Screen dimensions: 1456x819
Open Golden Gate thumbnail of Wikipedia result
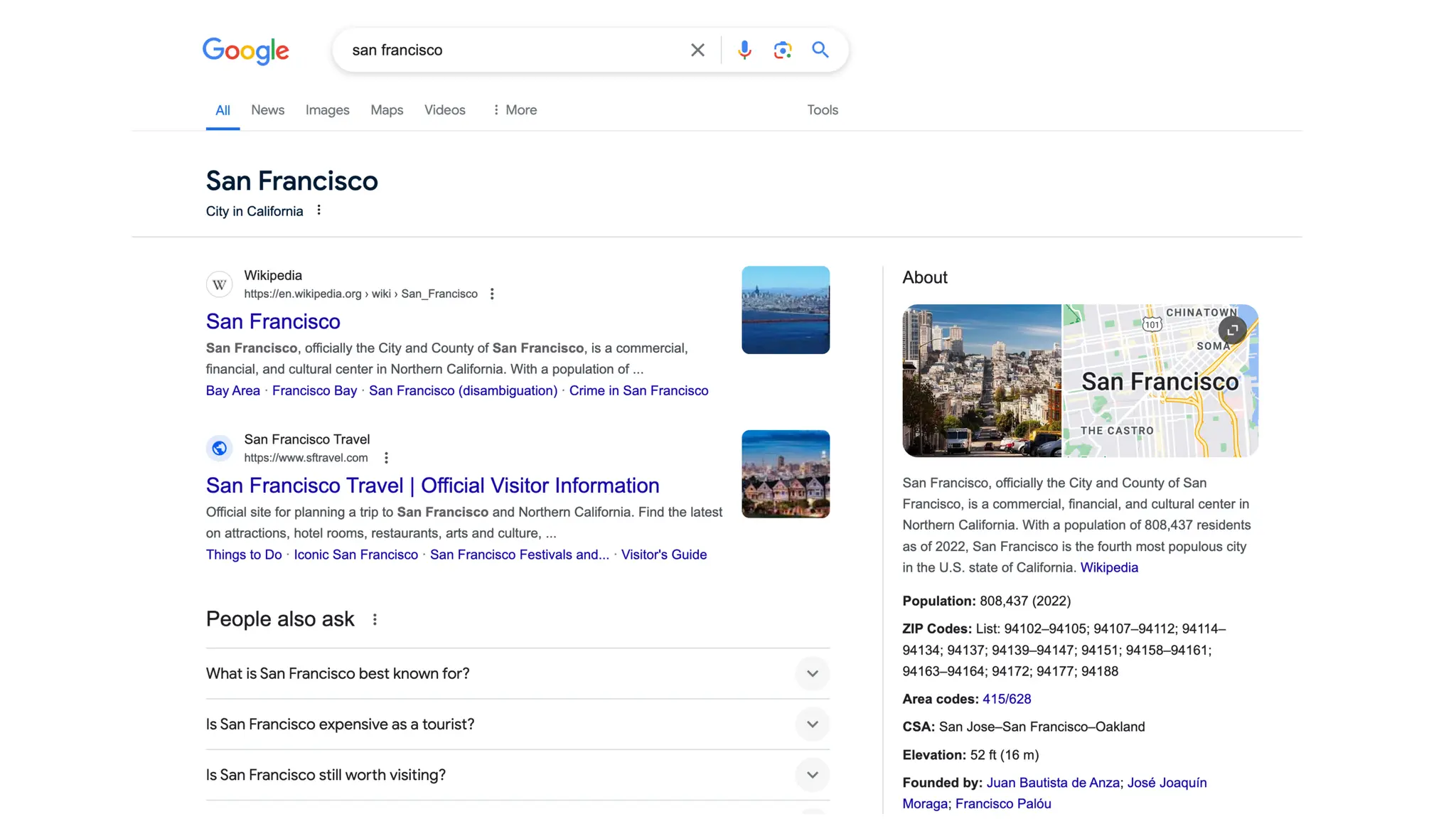tap(785, 310)
